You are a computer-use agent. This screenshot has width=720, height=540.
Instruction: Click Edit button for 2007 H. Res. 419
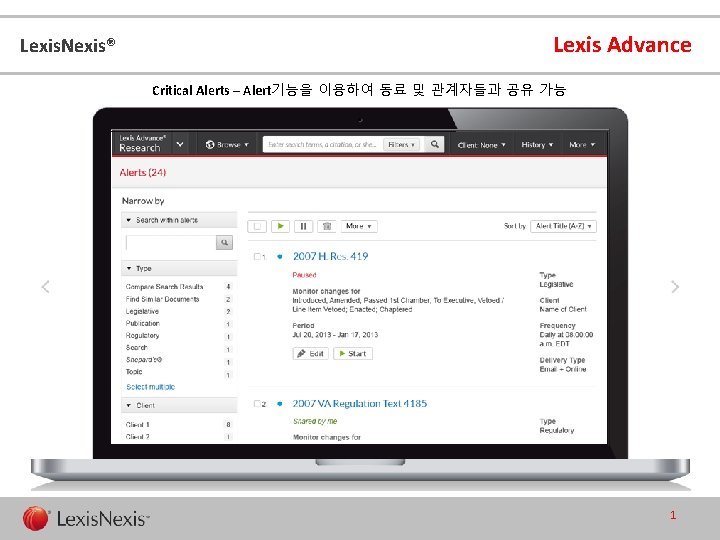coord(310,354)
